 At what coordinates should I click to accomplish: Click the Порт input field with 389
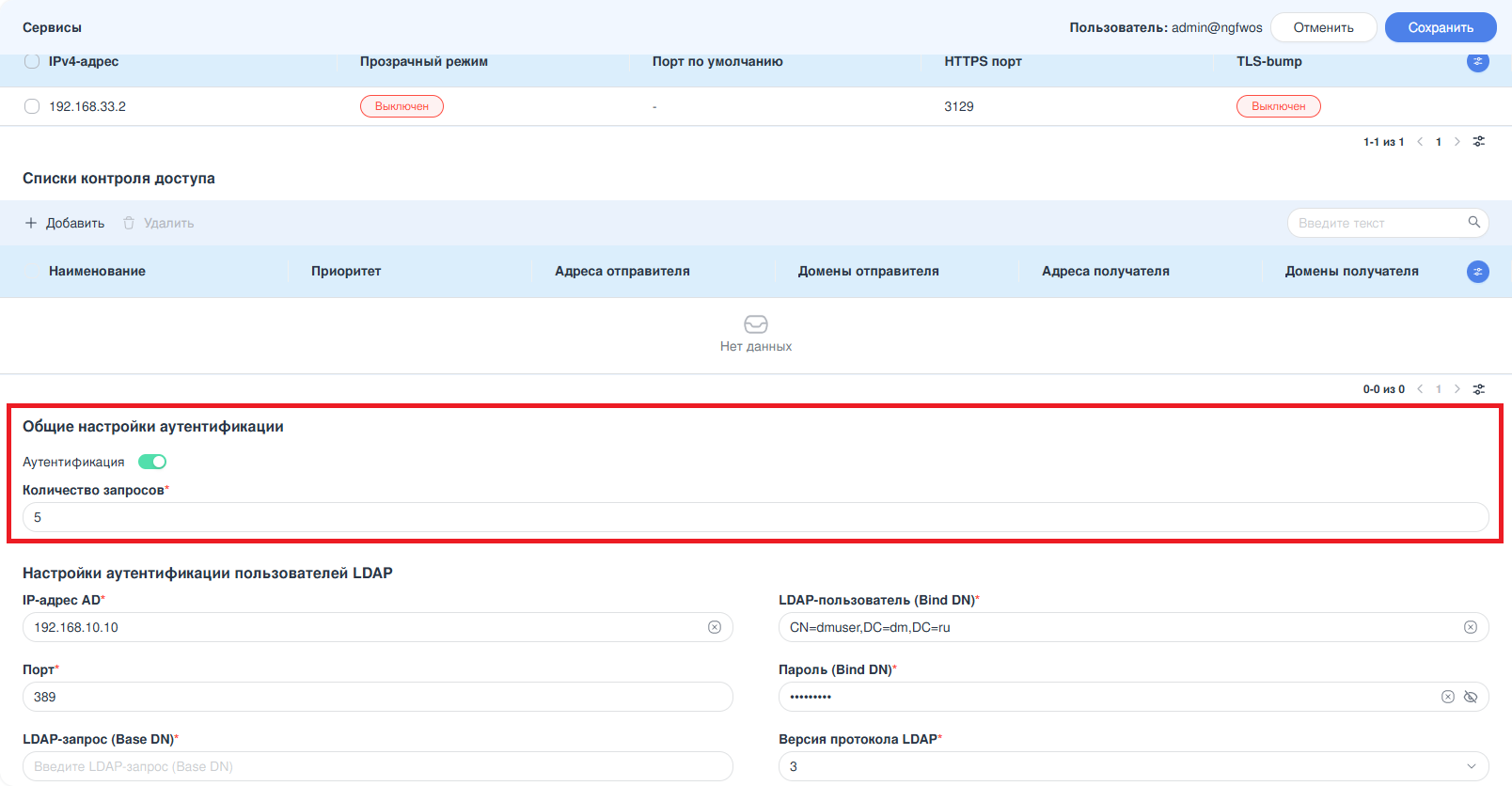click(377, 697)
